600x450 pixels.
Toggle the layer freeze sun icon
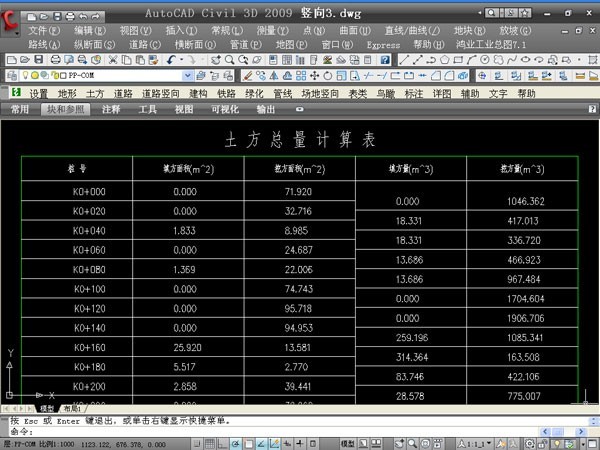pyautogui.click(x=35, y=75)
